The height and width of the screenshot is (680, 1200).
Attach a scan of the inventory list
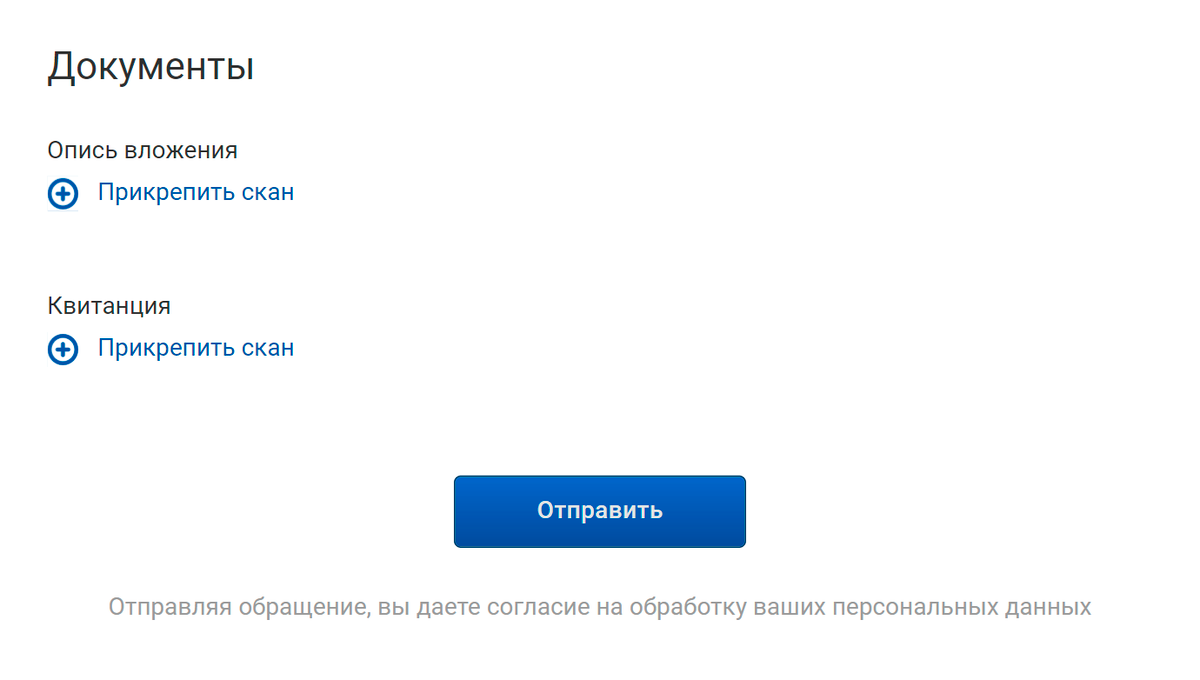pyautogui.click(x=196, y=192)
